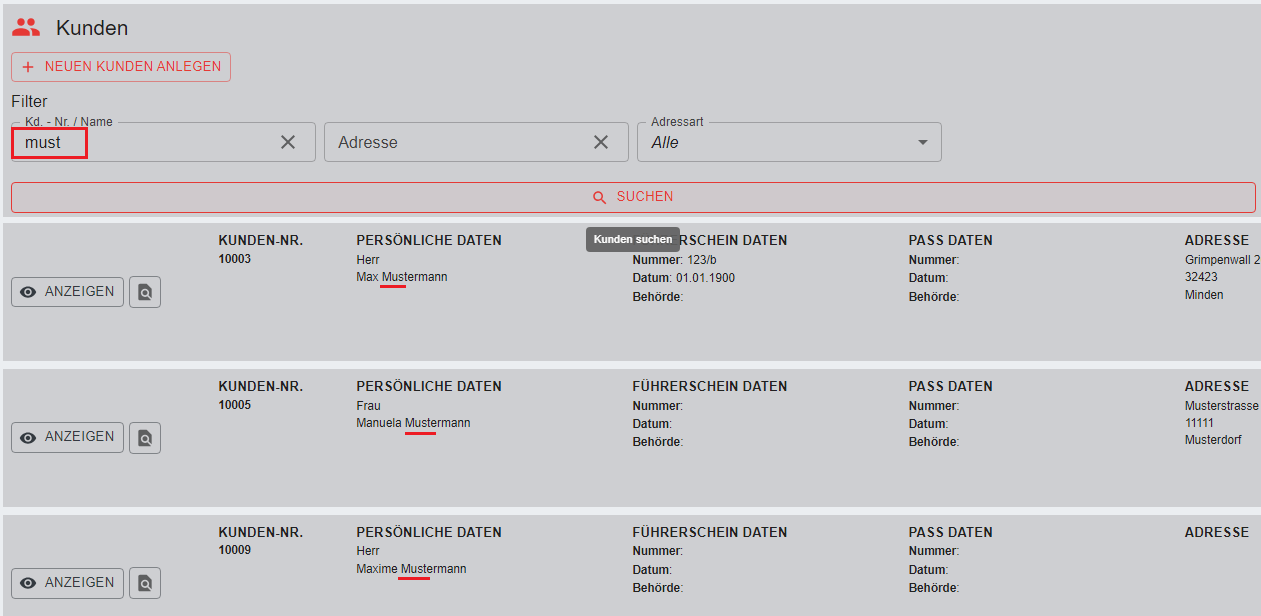Open the Adressart dropdown
Viewport: 1261px width, 616px height.
(x=789, y=142)
